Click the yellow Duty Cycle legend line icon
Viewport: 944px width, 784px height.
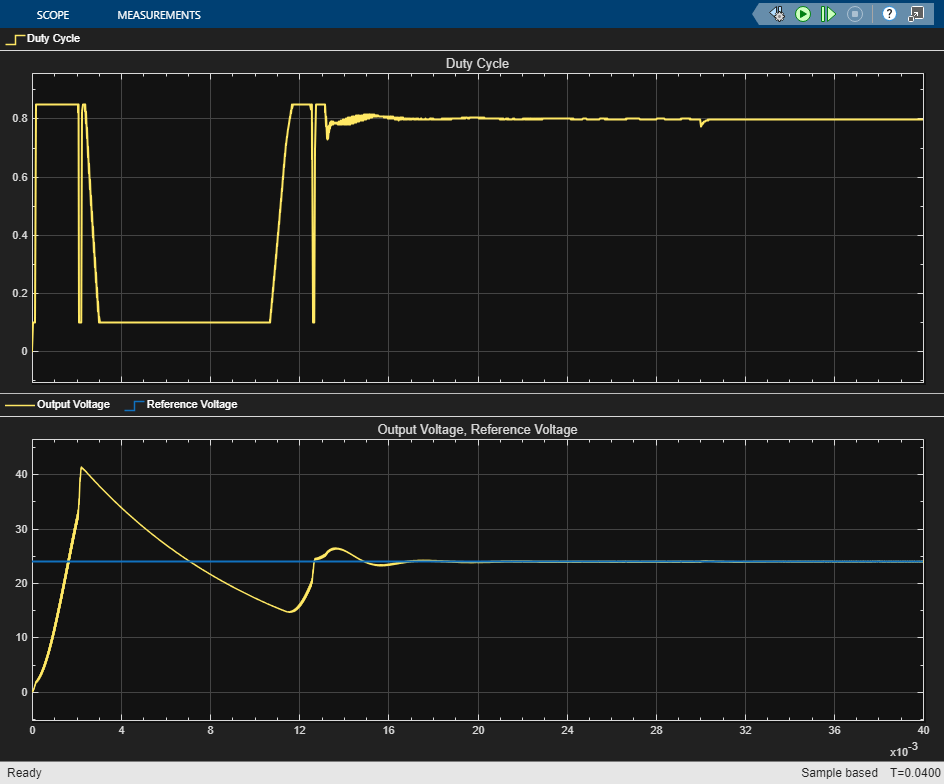[x=15, y=40]
